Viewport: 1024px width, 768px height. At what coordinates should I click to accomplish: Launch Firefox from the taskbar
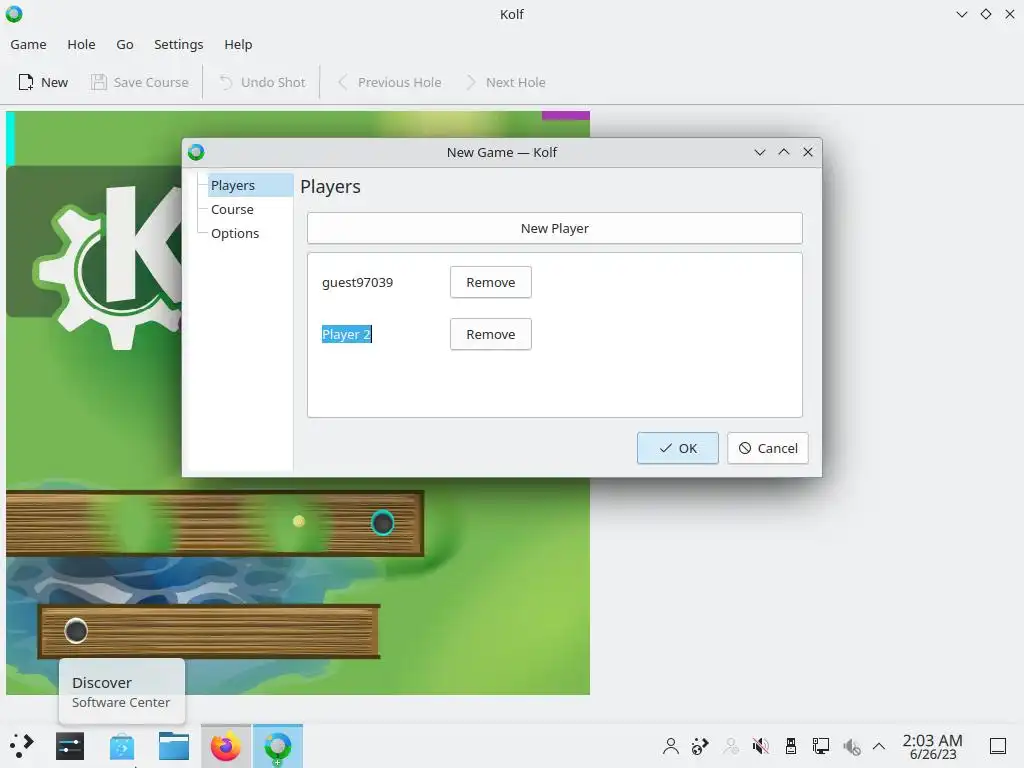click(225, 746)
